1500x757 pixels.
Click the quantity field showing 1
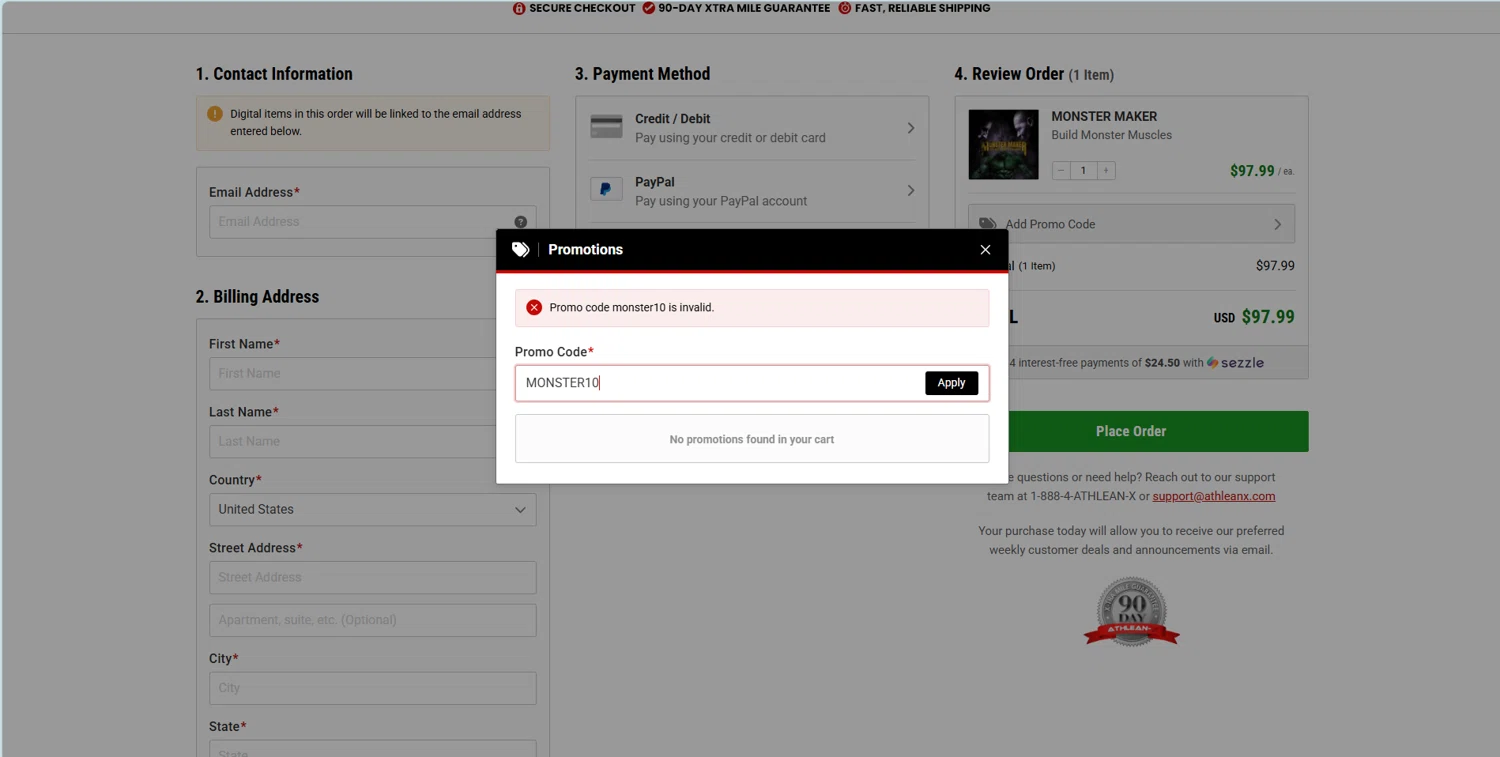coord(1083,171)
